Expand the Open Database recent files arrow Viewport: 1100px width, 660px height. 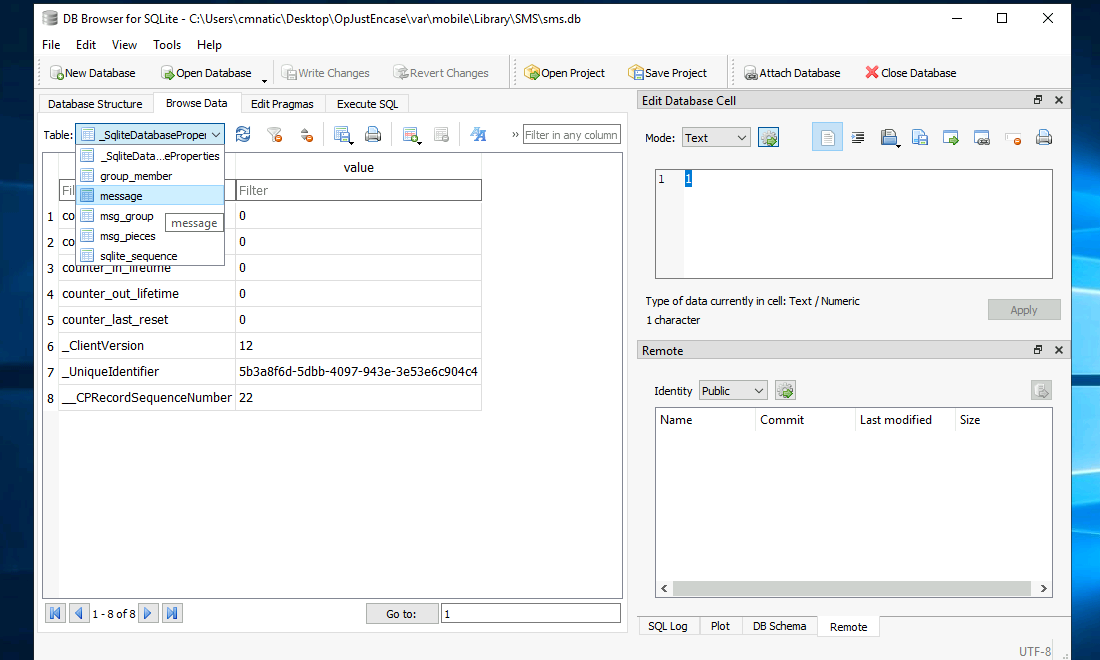[x=264, y=79]
